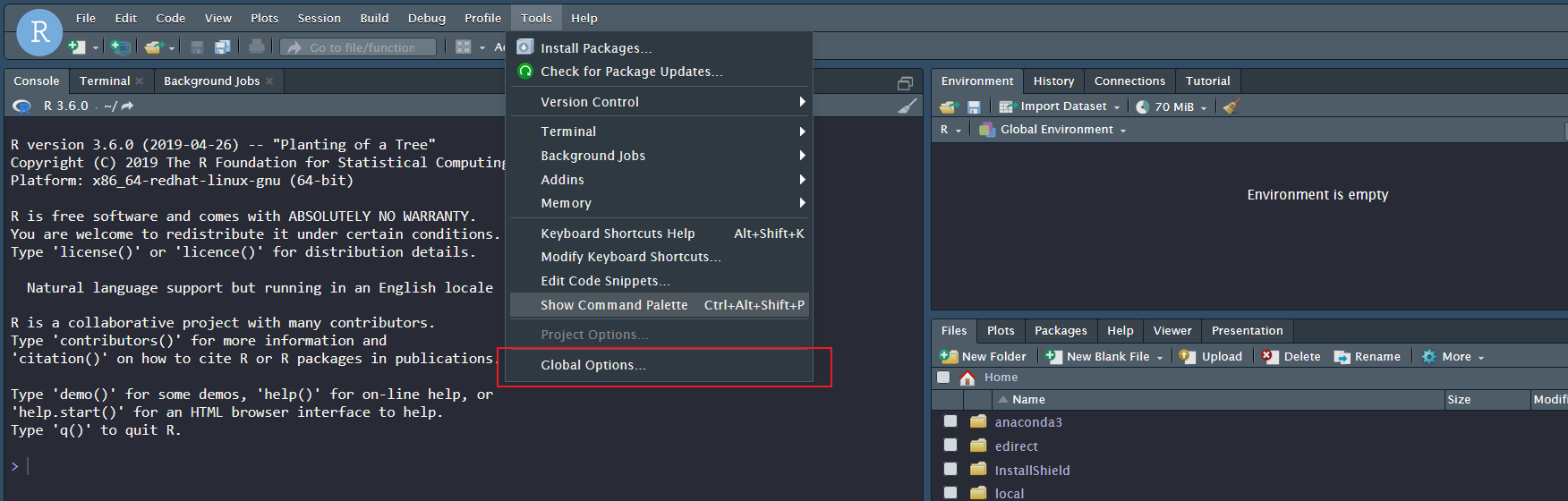The height and width of the screenshot is (501, 1568).
Task: Switch to the Packages tab
Action: pyautogui.click(x=1061, y=330)
